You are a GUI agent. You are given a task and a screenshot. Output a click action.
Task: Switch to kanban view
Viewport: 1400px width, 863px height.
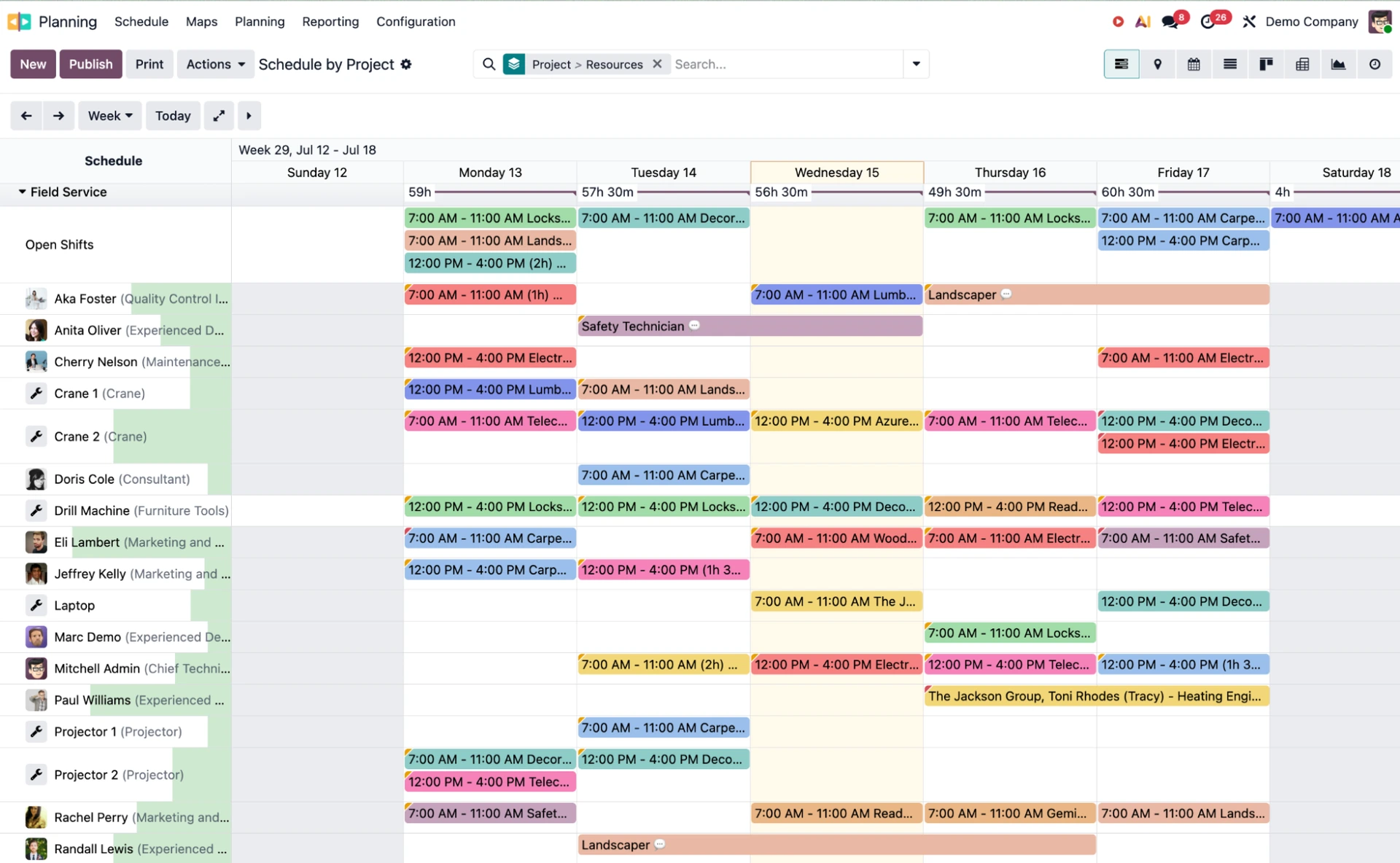pyautogui.click(x=1266, y=64)
